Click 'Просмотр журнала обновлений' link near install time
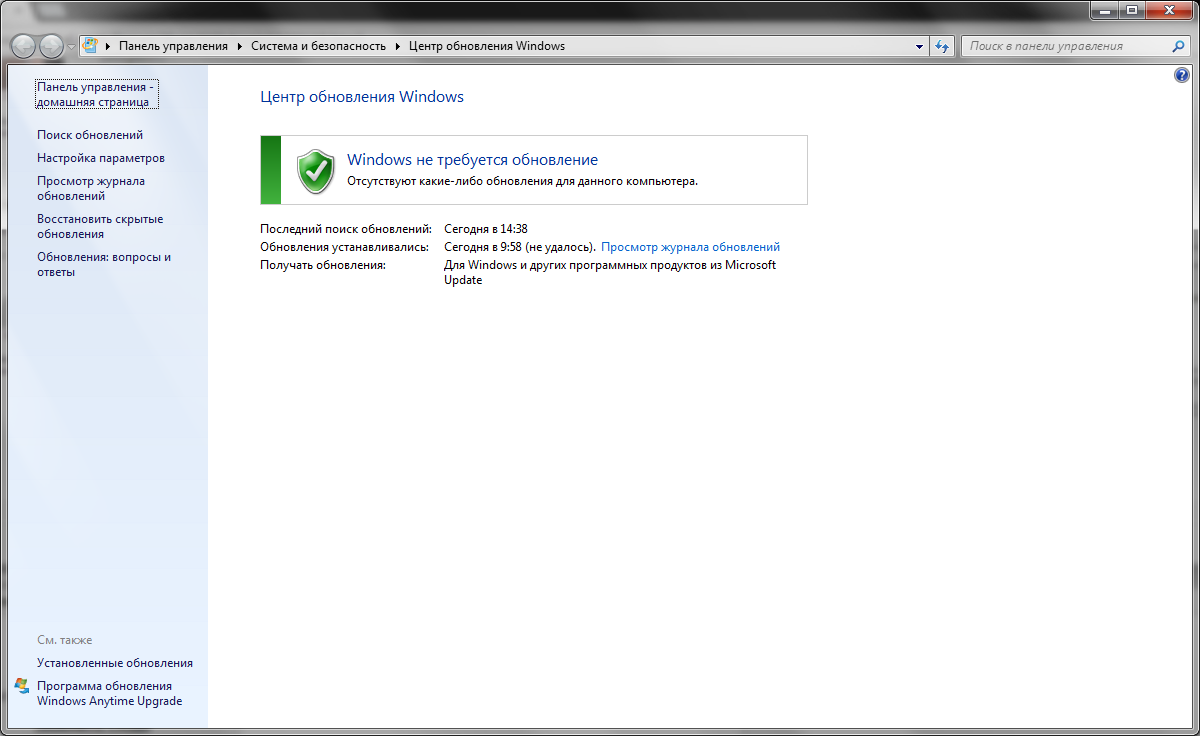 [690, 247]
